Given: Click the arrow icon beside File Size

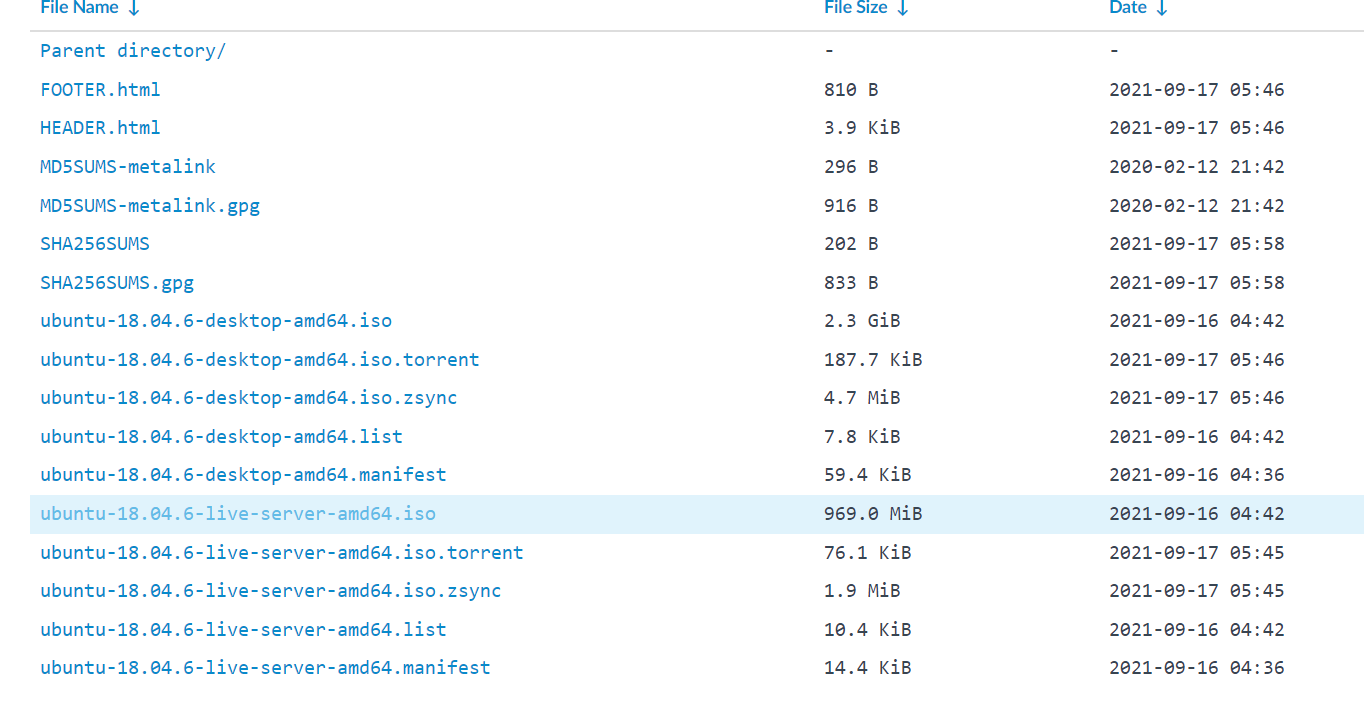Looking at the screenshot, I should (x=903, y=8).
